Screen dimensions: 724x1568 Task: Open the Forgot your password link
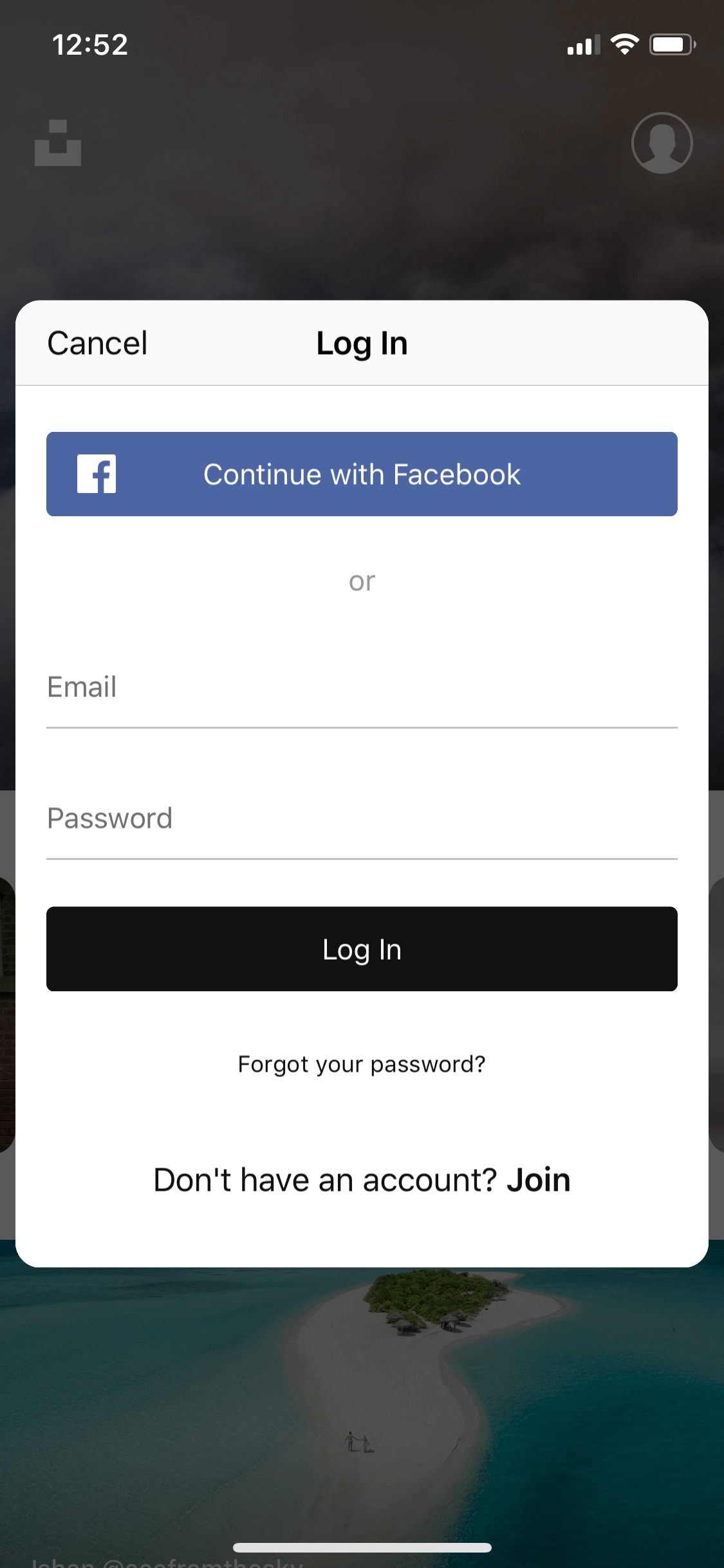point(362,1065)
